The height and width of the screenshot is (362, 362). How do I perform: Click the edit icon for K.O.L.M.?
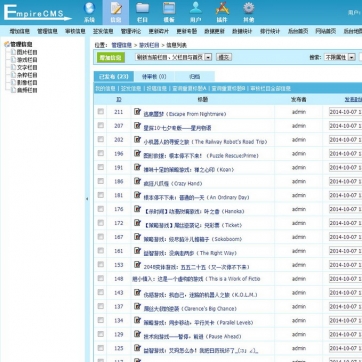pyautogui.click(x=137, y=293)
